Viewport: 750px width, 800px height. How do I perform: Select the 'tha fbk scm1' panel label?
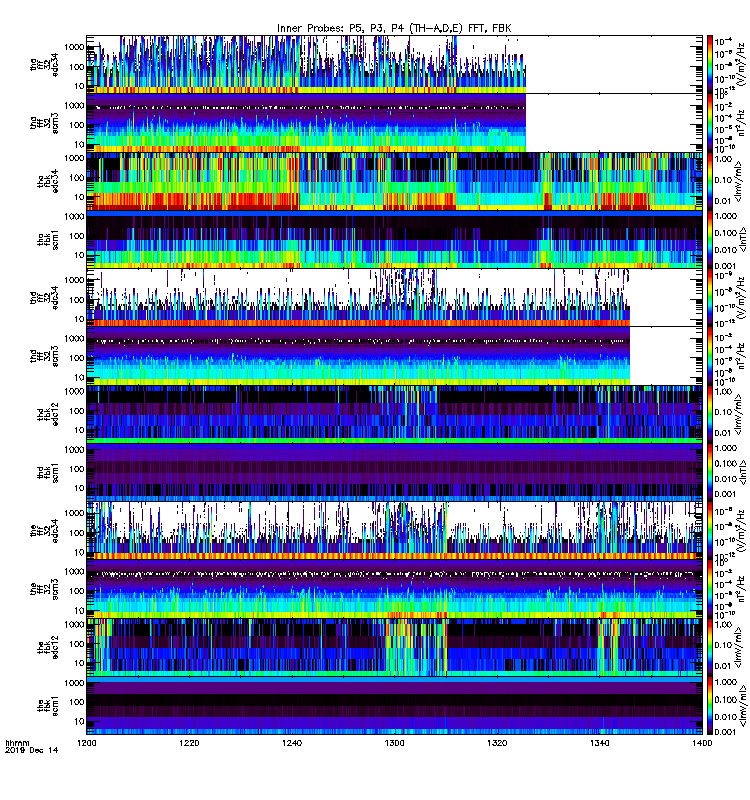[48, 240]
